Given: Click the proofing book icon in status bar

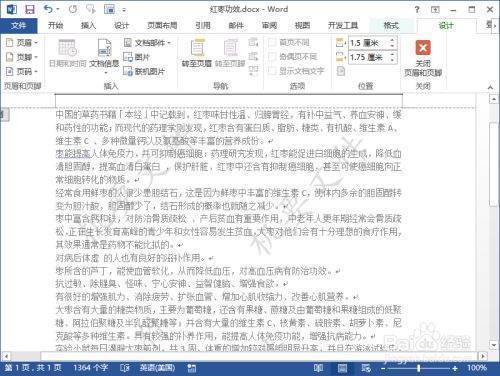Looking at the screenshot, I should pyautogui.click(x=125, y=368).
